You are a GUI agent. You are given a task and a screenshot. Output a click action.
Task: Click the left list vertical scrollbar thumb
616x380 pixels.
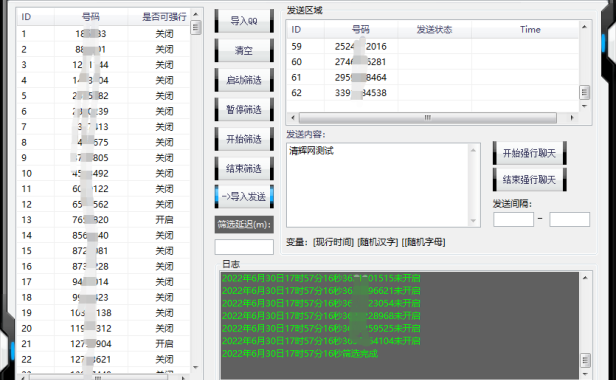pos(196,28)
